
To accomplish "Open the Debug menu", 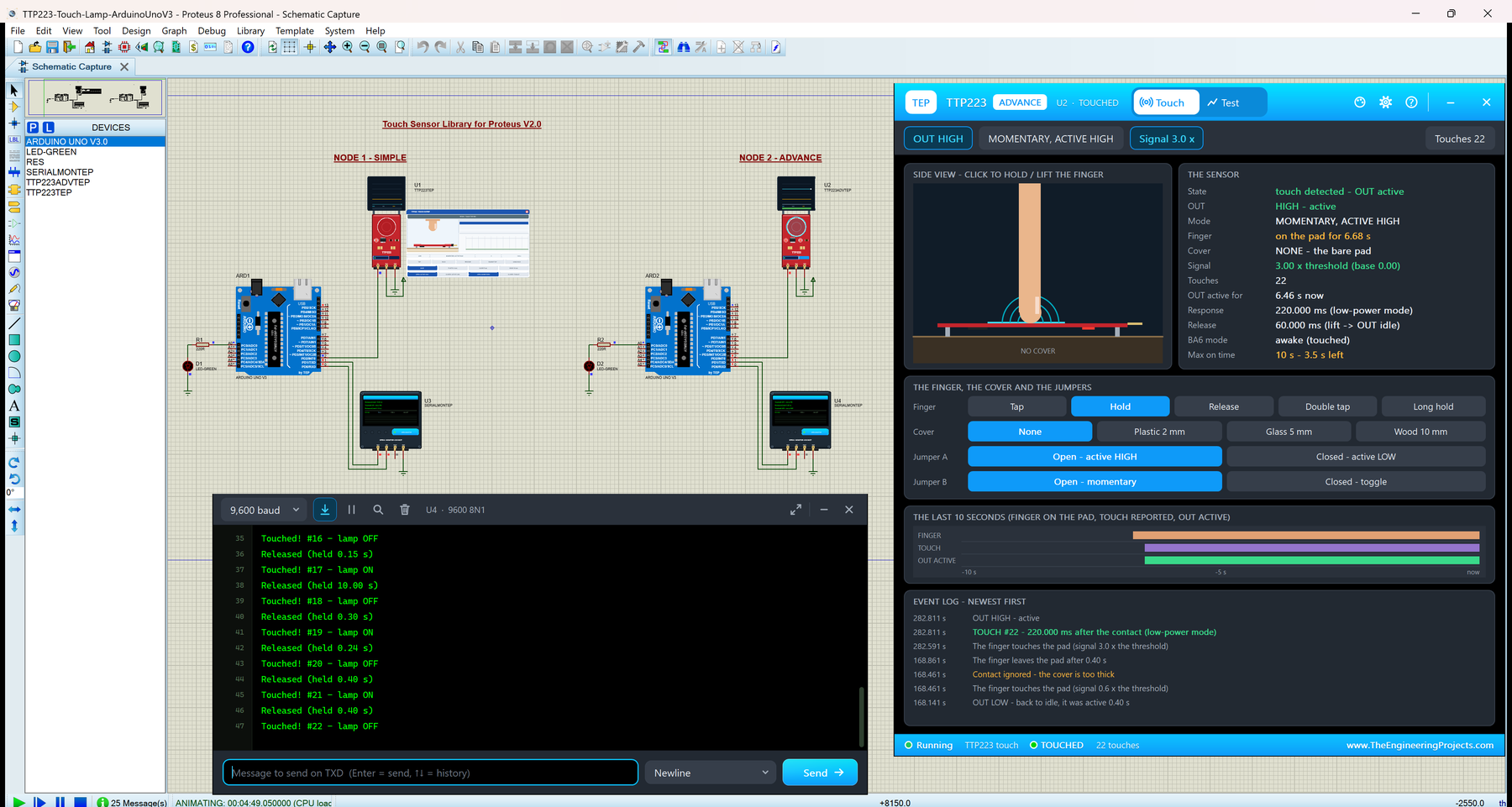I will [212, 30].
